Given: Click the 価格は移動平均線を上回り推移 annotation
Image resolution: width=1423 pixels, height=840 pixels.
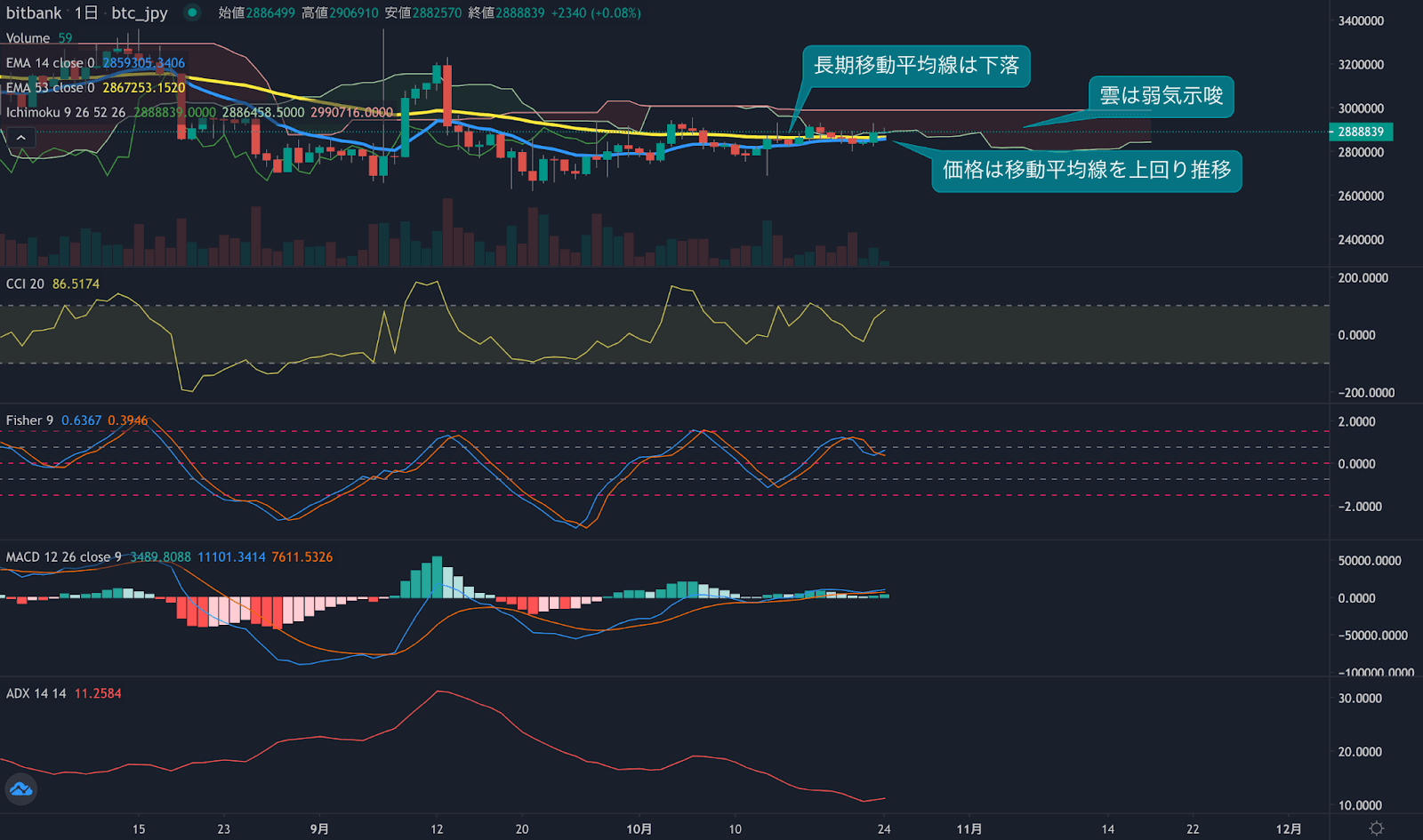Looking at the screenshot, I should click(x=1087, y=171).
